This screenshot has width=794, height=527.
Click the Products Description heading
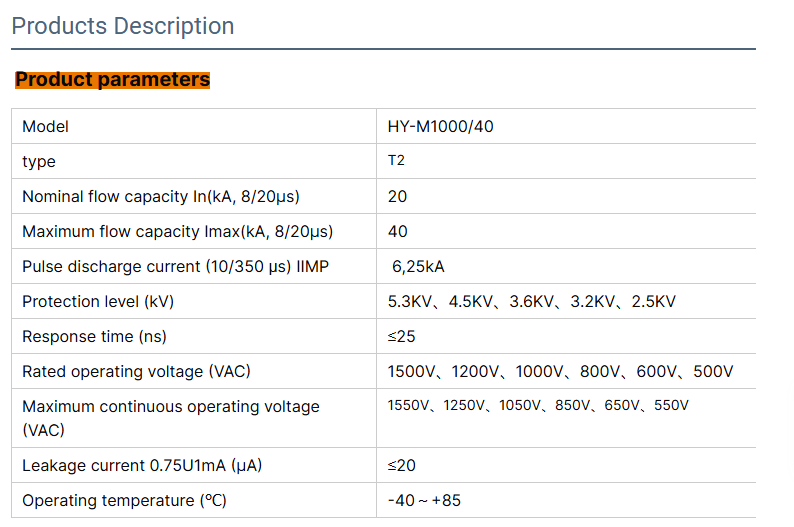click(123, 26)
